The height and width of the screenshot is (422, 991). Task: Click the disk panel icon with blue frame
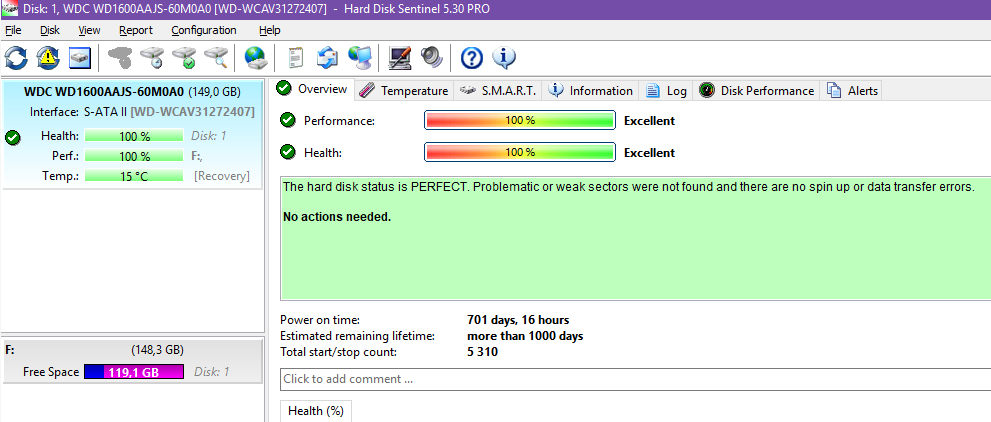pyautogui.click(x=80, y=58)
